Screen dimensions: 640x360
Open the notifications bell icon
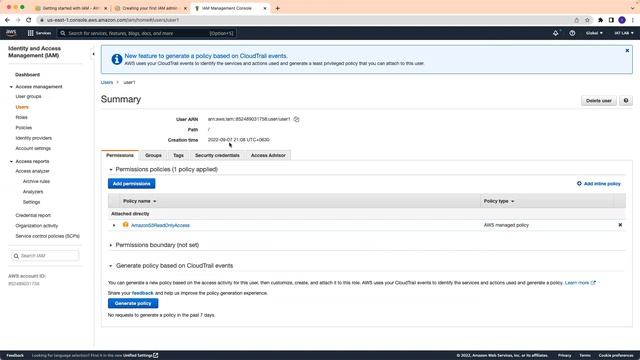pyautogui.click(x=556, y=33)
